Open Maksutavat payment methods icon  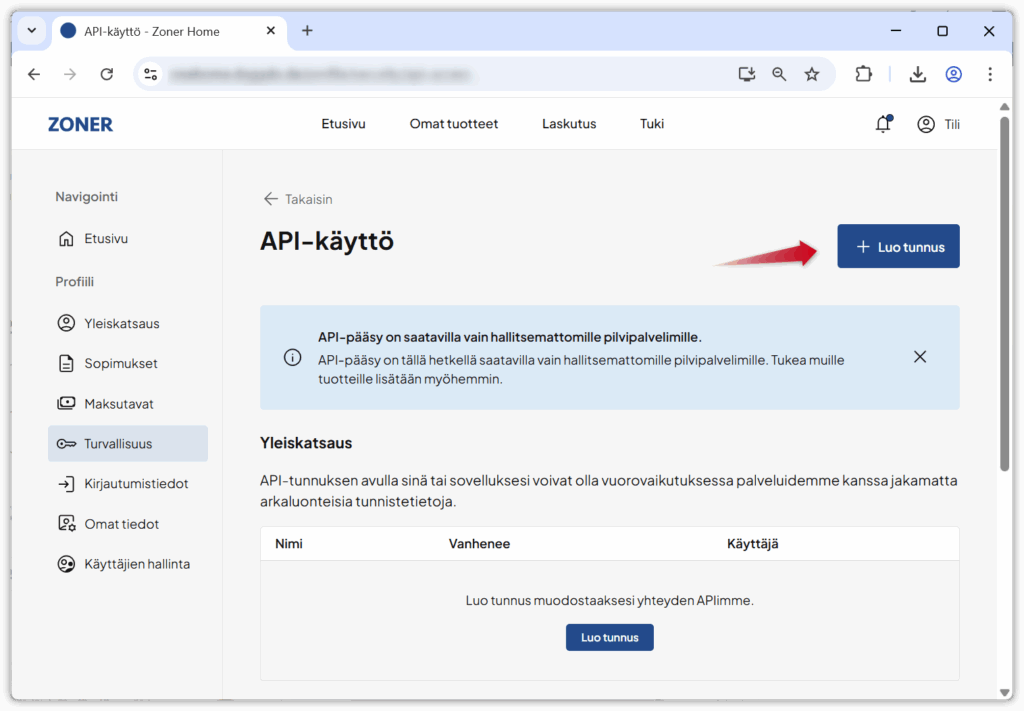coord(64,403)
